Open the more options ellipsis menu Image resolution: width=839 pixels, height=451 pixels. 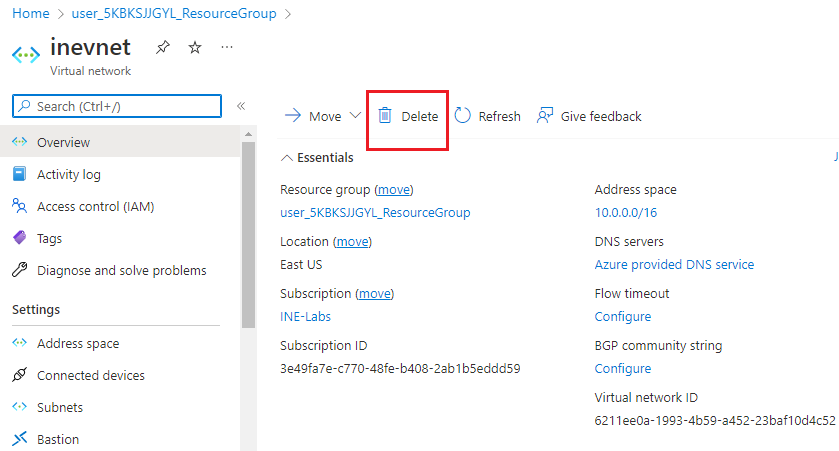point(227,47)
